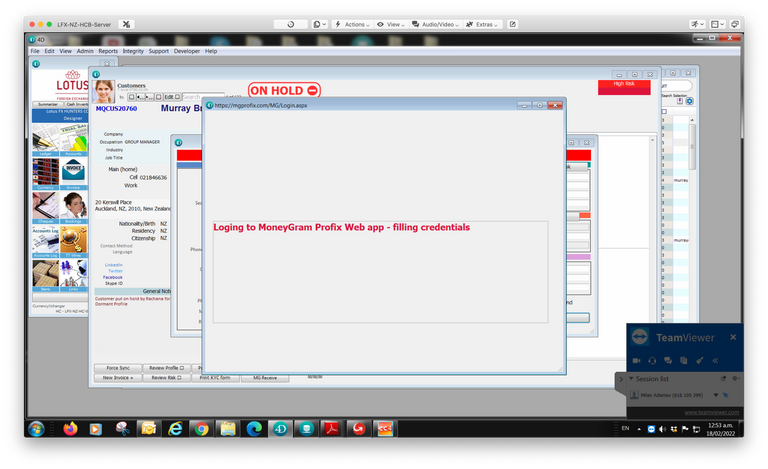The height and width of the screenshot is (469, 768).
Task: Open the Help menu
Action: pyautogui.click(x=211, y=51)
